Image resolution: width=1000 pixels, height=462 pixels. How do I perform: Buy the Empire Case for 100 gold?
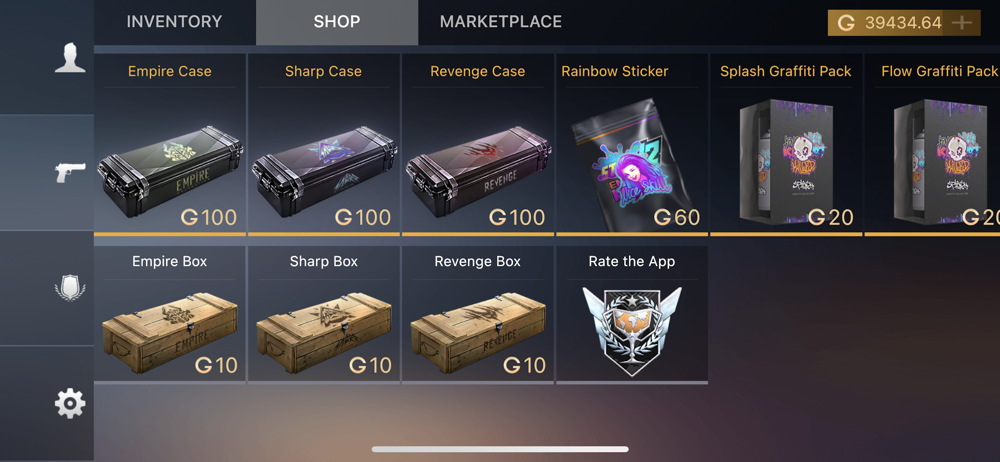(170, 145)
